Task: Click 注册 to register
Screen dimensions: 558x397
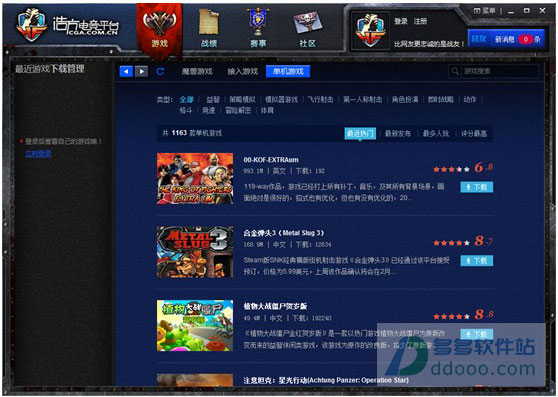Action: coord(420,21)
